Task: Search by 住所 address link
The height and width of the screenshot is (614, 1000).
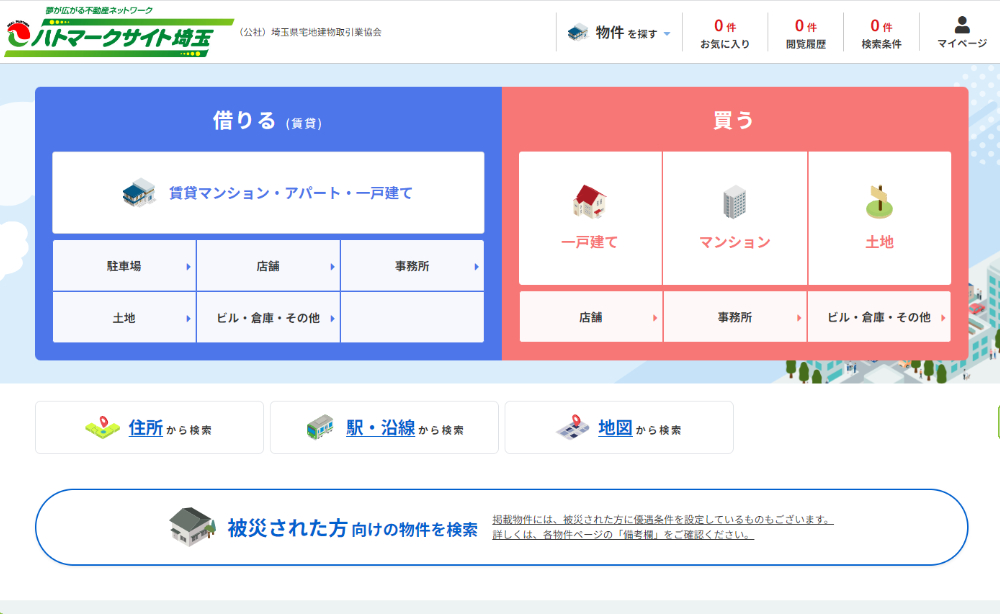Action: [x=146, y=428]
